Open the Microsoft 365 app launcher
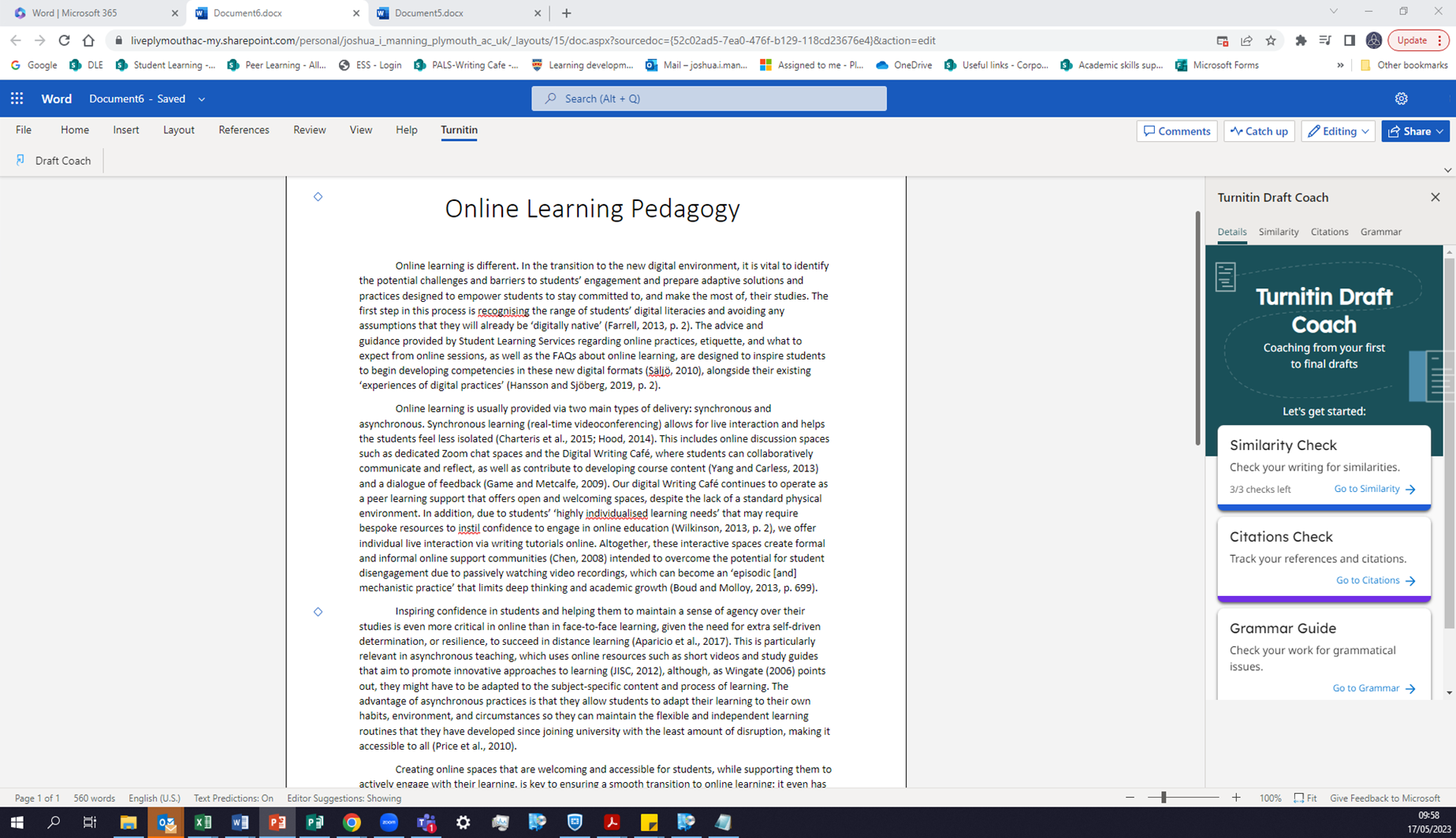The image size is (1456, 838). click(16, 98)
